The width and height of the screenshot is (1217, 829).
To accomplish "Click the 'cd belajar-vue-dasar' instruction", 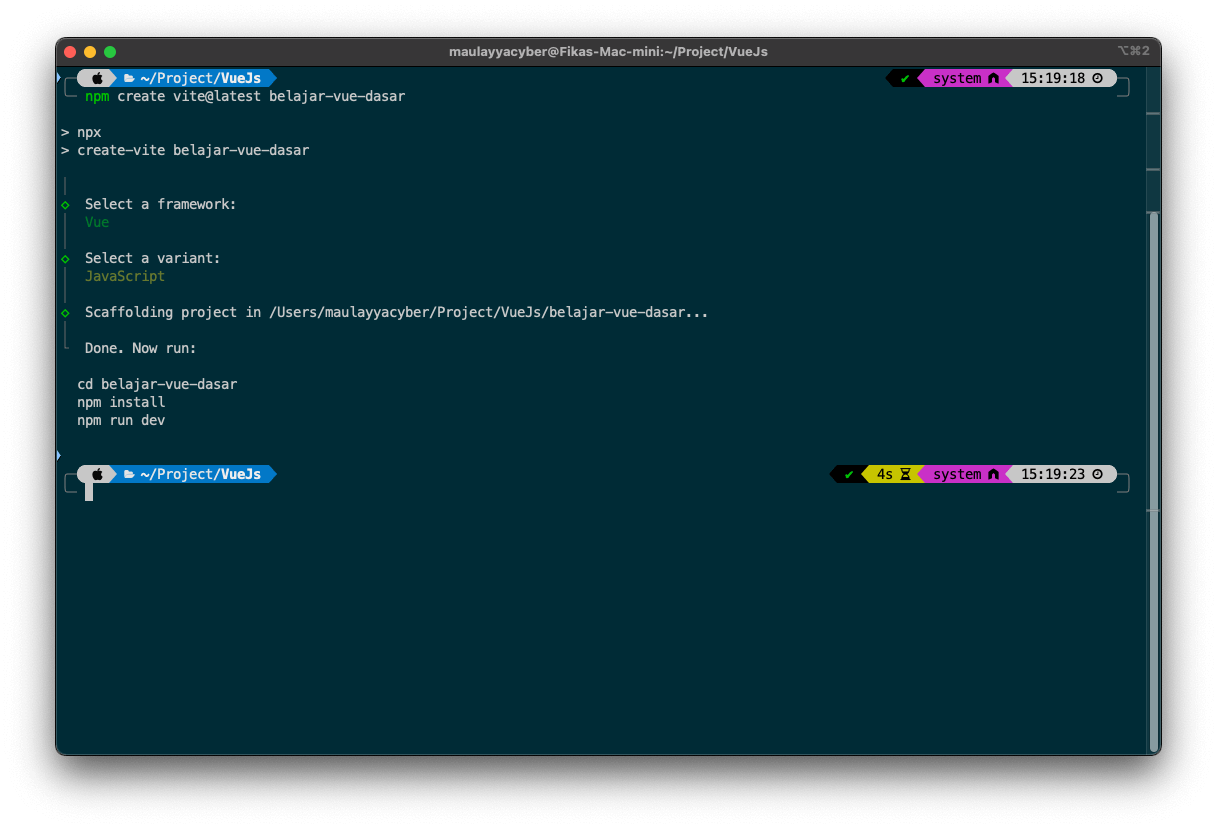I will [157, 384].
